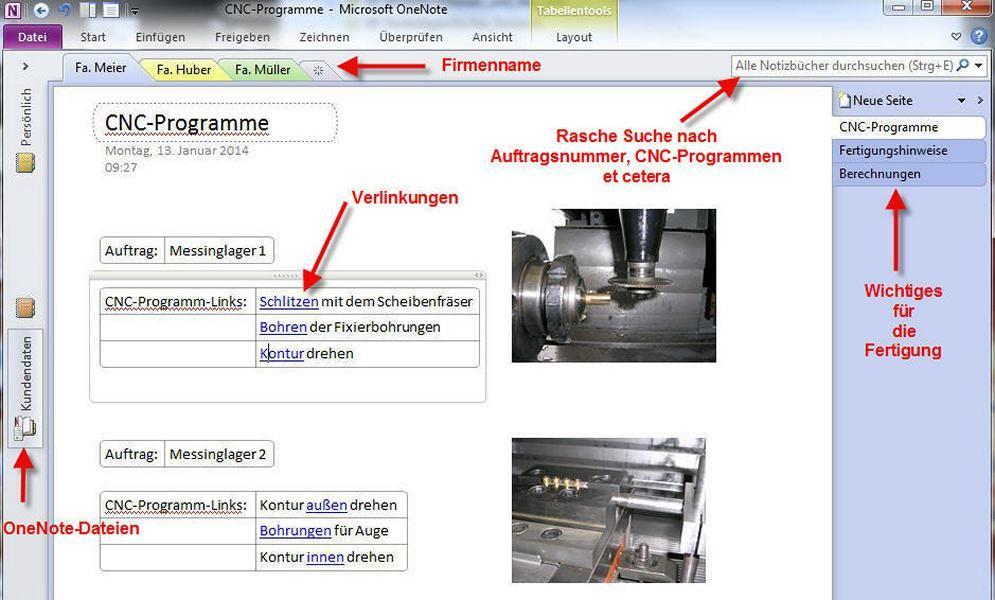The width and height of the screenshot is (995, 600).
Task: Open the Bohren link
Action: pos(283,327)
